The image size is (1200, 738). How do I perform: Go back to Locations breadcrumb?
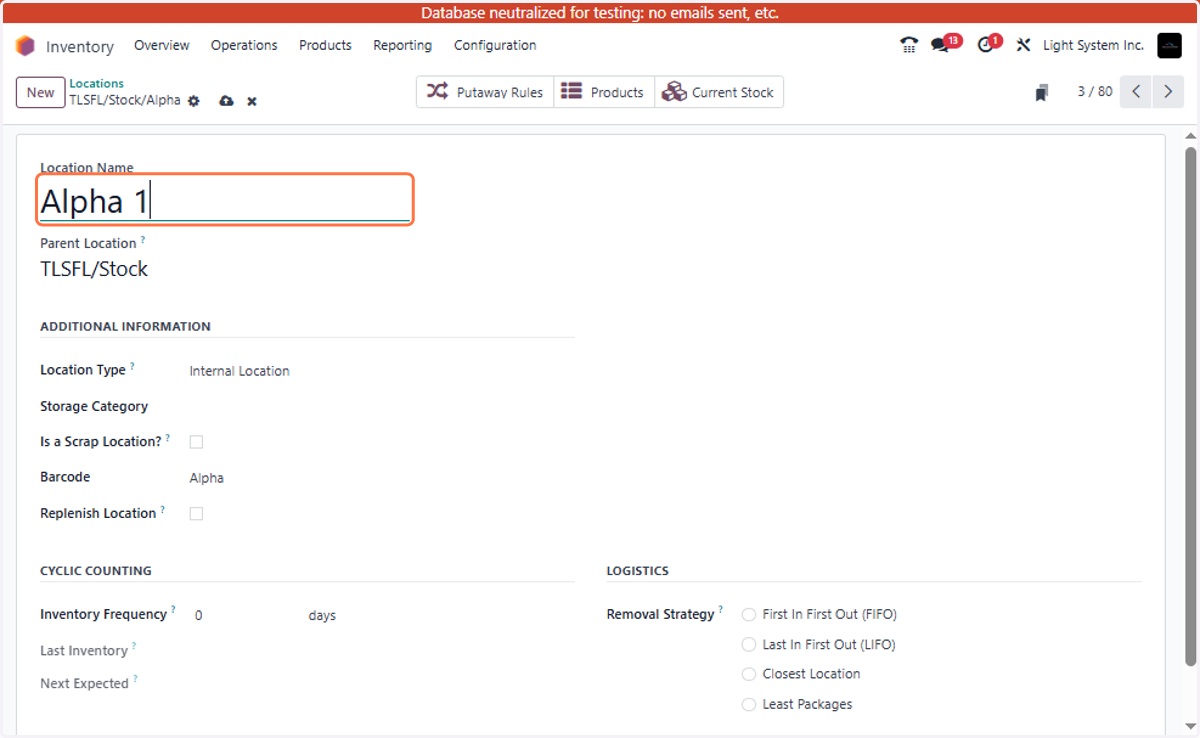[97, 83]
